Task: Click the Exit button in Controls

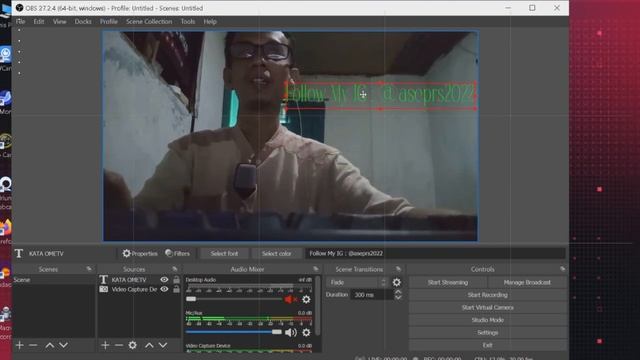Action: tap(487, 345)
